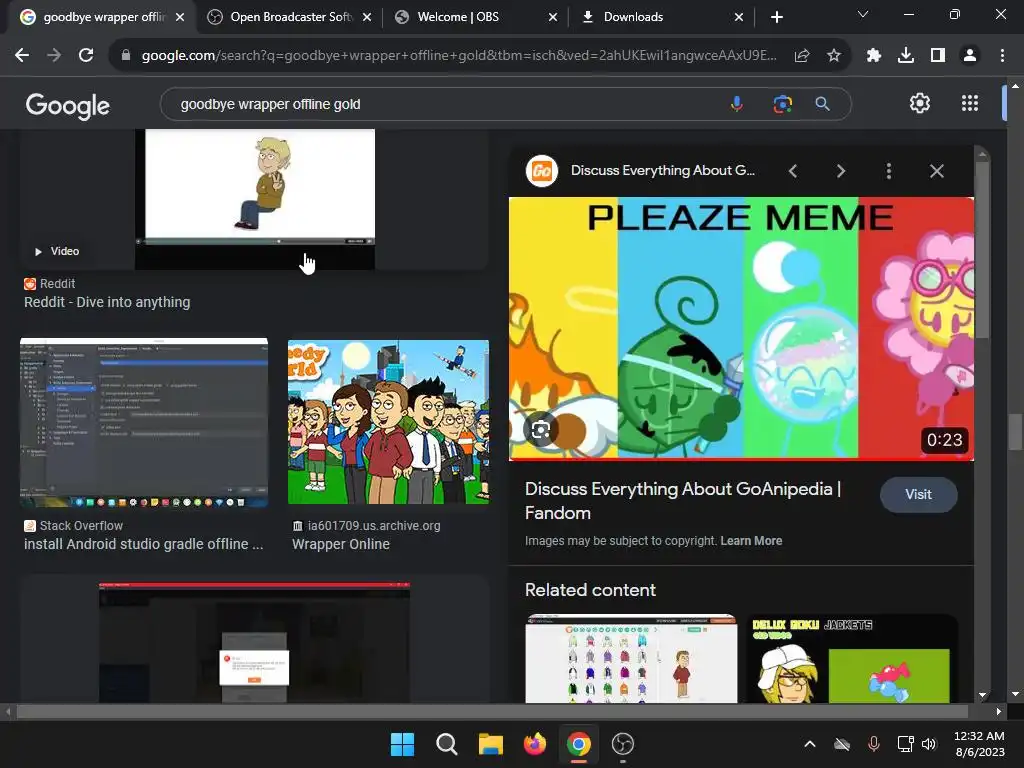Click the blue search magnifier icon

point(822,104)
